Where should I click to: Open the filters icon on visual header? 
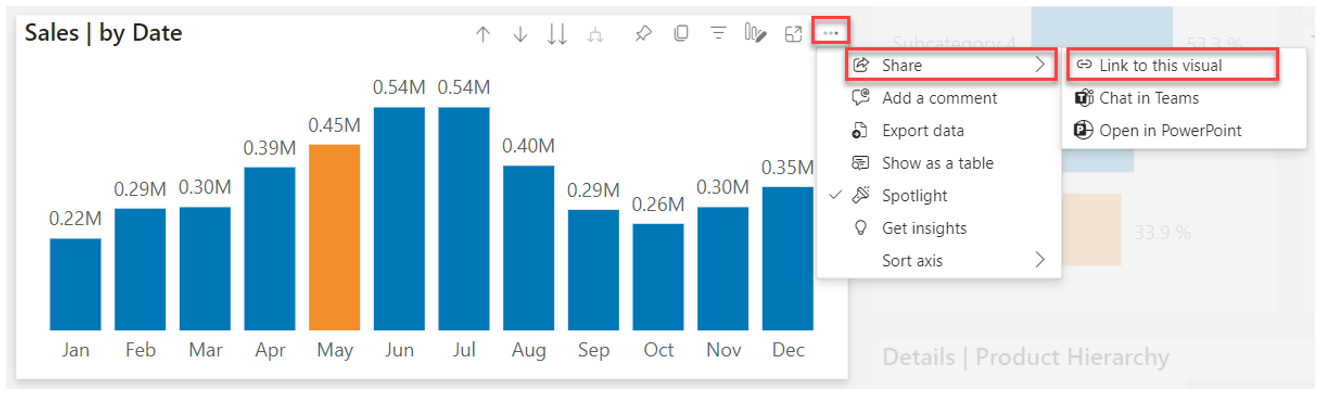coord(718,34)
